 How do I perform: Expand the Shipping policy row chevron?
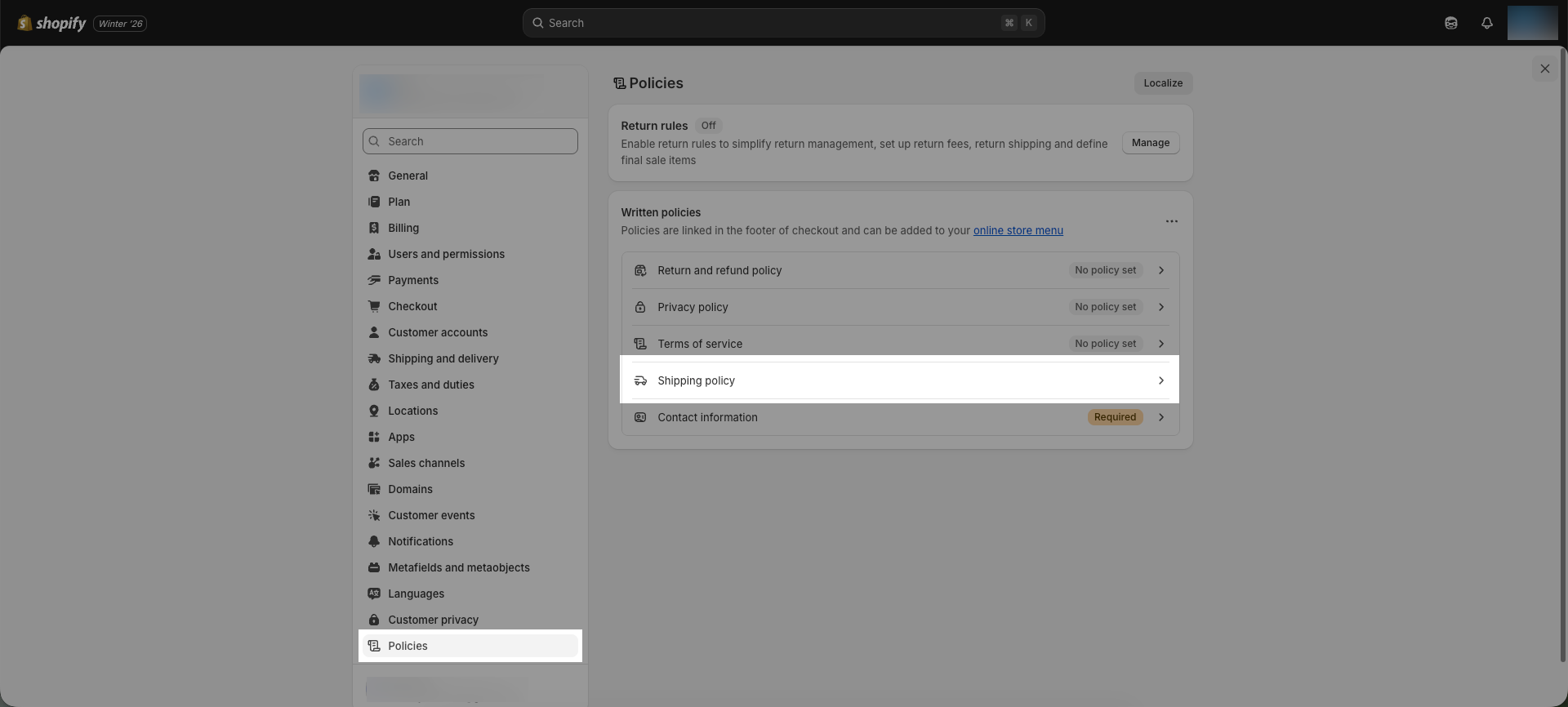pyautogui.click(x=1160, y=380)
